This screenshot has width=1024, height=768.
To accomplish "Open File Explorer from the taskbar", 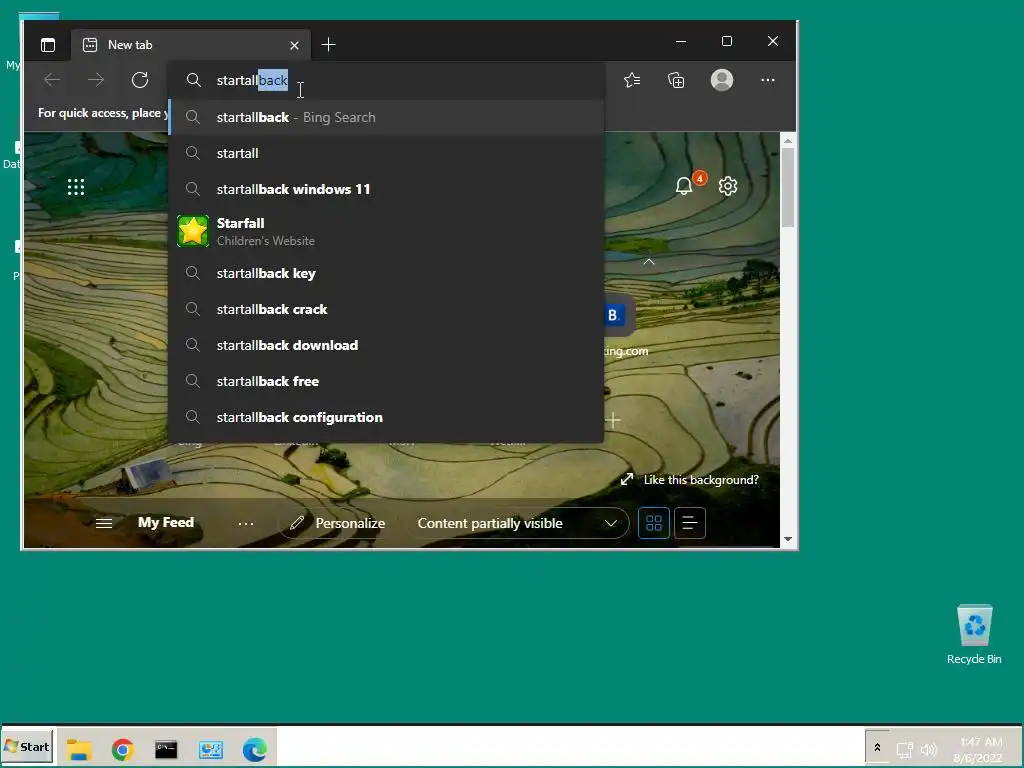I will [79, 749].
